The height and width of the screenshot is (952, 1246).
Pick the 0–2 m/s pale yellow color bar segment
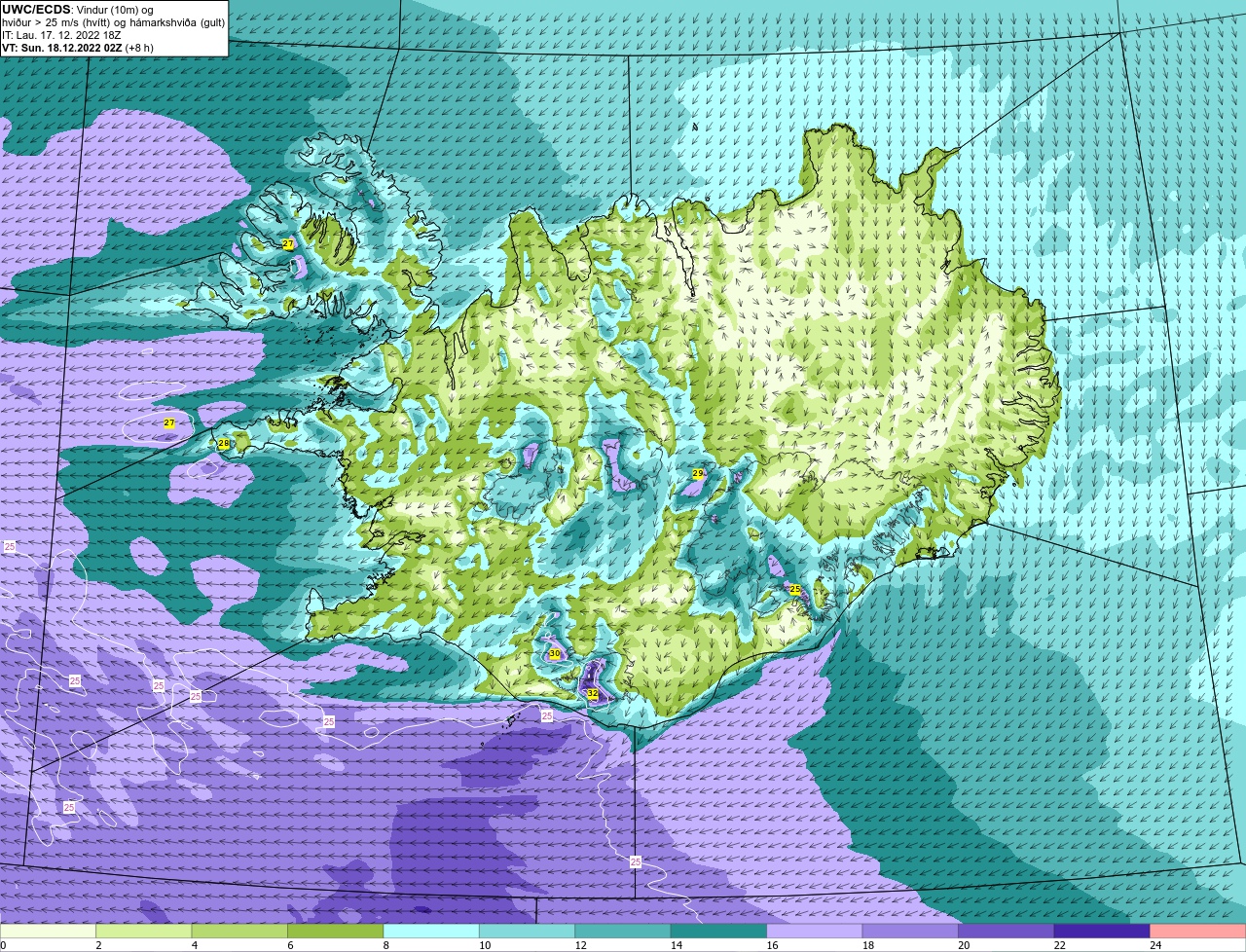tap(49, 931)
